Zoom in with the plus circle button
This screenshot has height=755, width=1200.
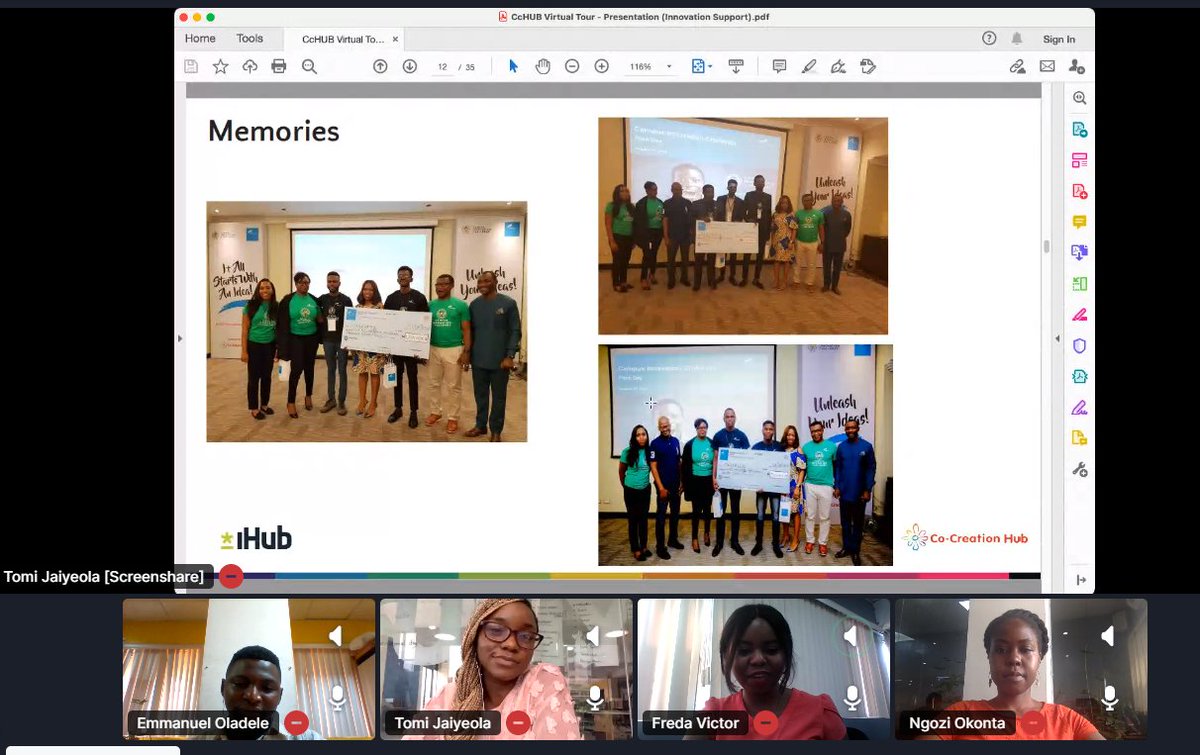[x=602, y=66]
